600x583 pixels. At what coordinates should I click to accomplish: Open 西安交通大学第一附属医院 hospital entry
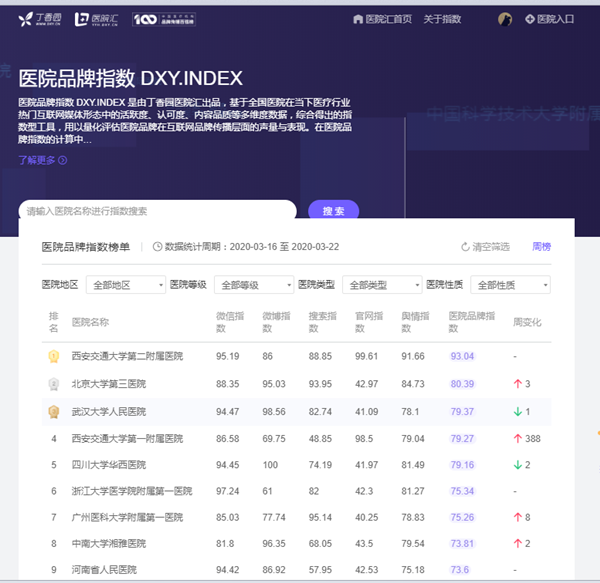point(127,438)
